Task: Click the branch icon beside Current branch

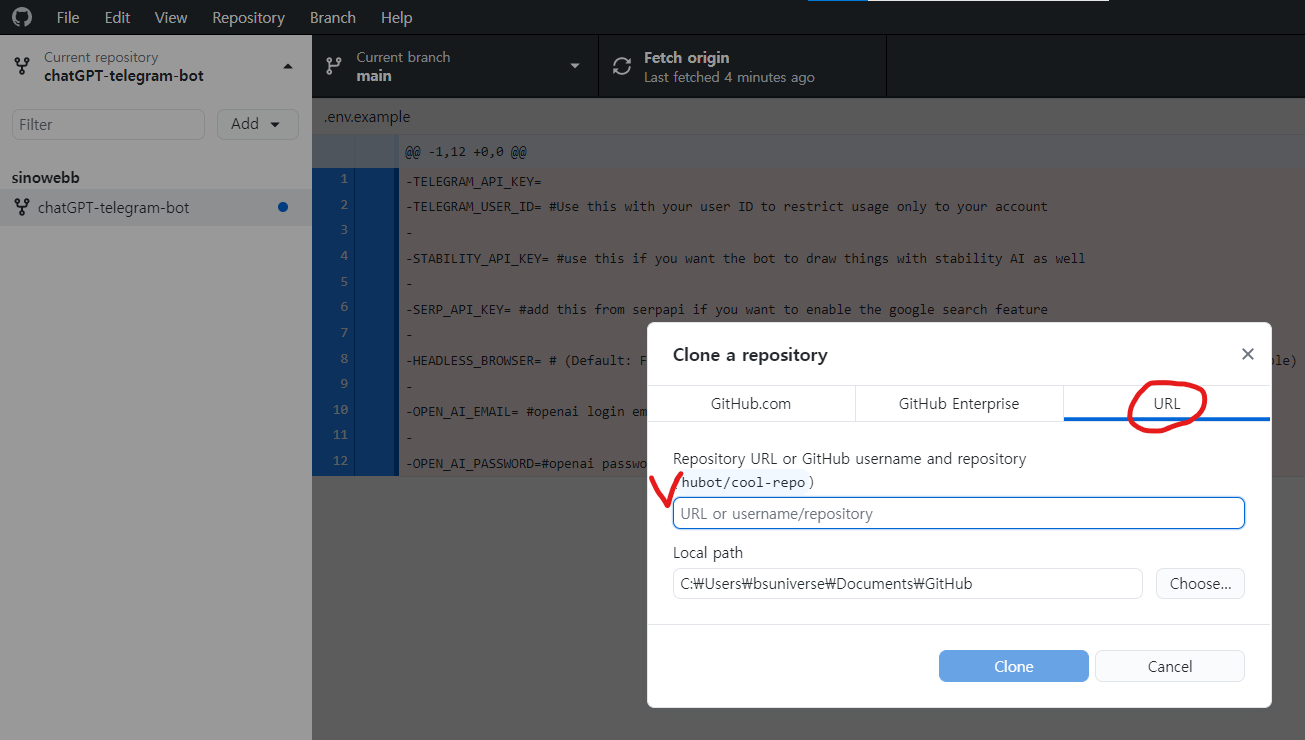Action: point(334,67)
